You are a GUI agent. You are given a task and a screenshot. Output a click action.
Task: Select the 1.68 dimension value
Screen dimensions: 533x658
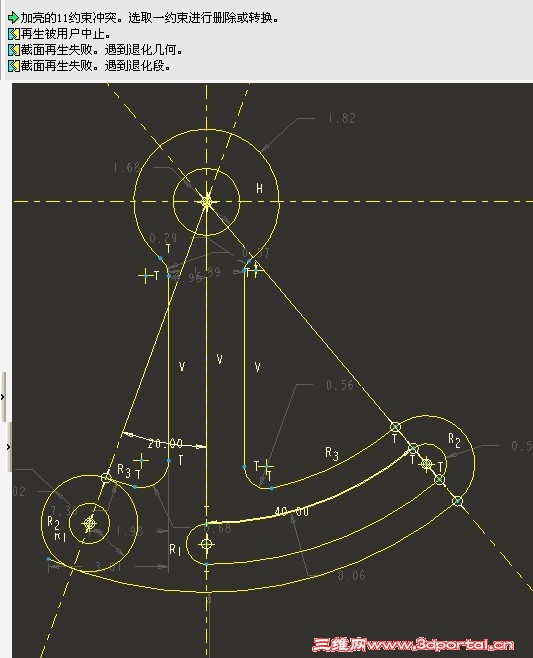126,168
